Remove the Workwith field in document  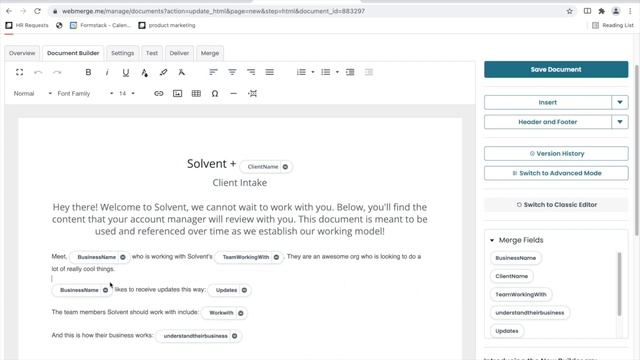pyautogui.click(x=241, y=313)
